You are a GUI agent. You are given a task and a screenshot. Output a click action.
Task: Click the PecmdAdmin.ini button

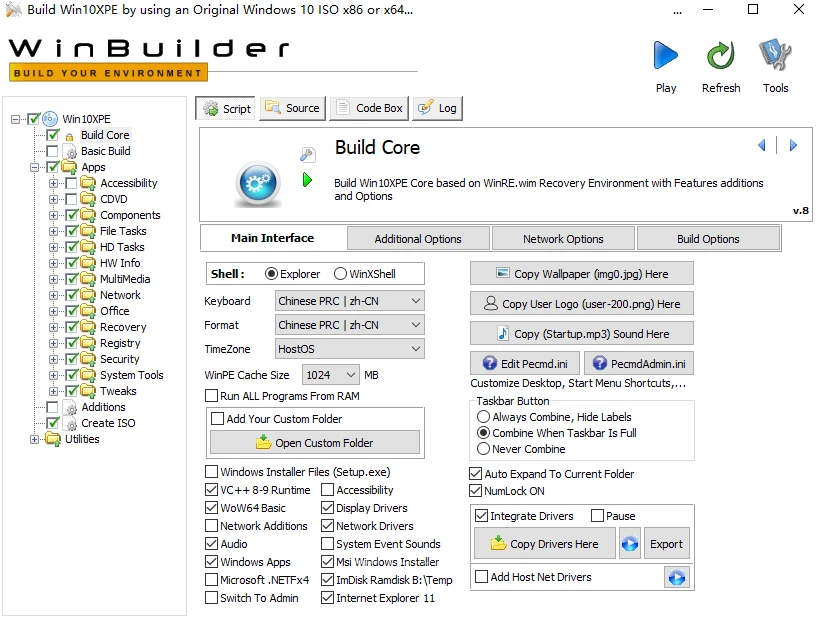click(x=639, y=363)
